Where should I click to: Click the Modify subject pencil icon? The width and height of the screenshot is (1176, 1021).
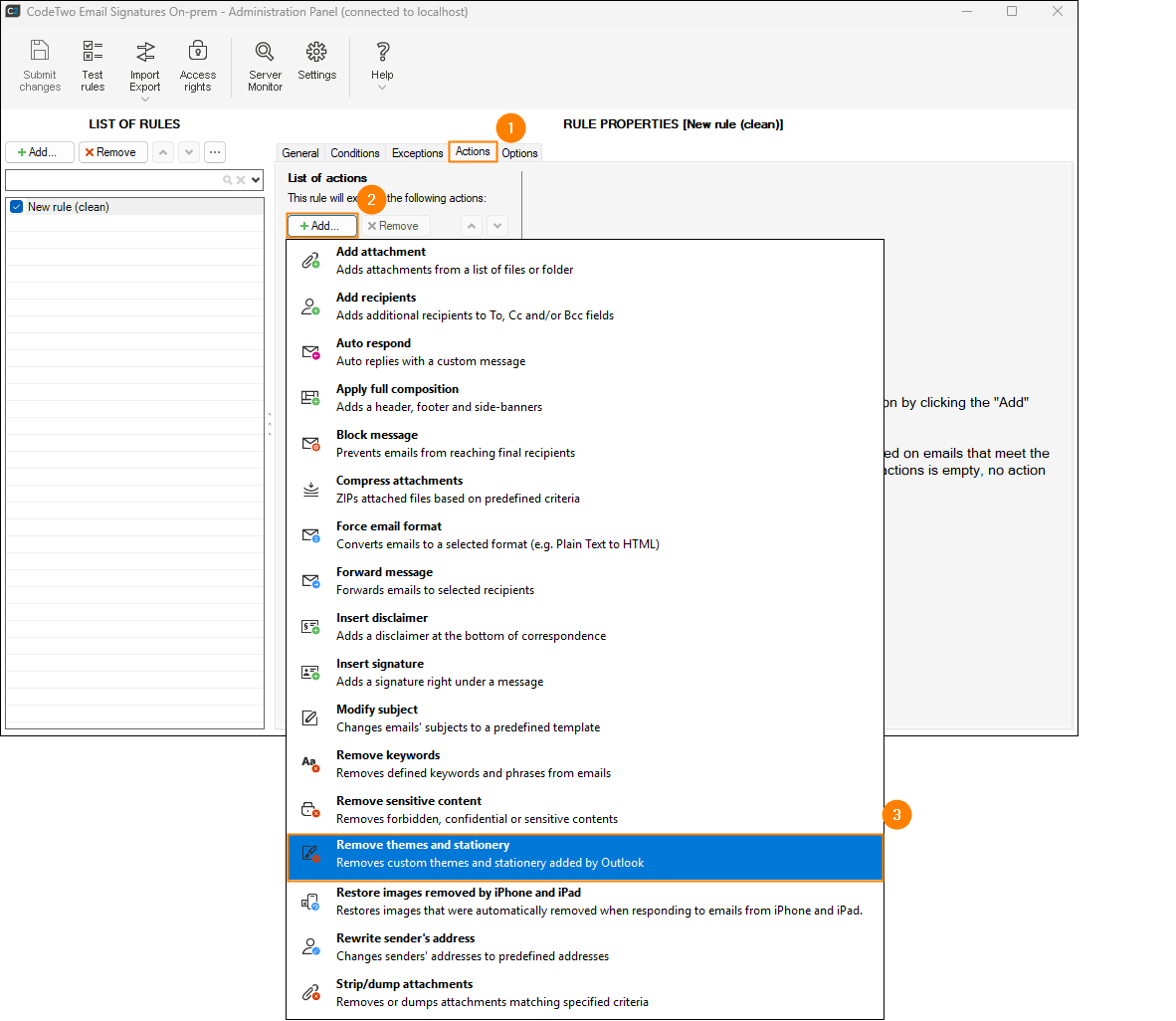pos(310,718)
